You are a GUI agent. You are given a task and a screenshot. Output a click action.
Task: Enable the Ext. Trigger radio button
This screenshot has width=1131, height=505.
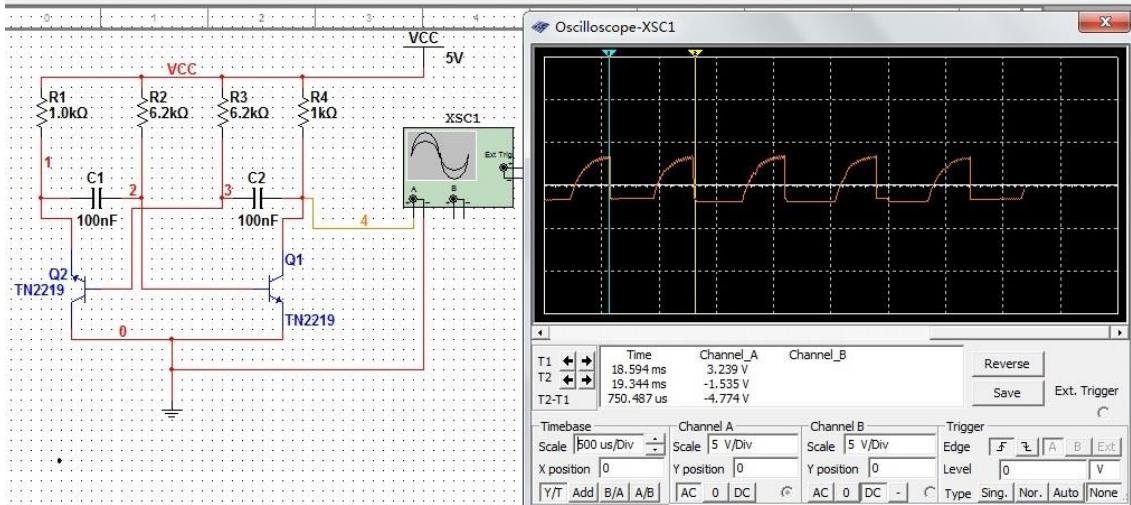1104,411
